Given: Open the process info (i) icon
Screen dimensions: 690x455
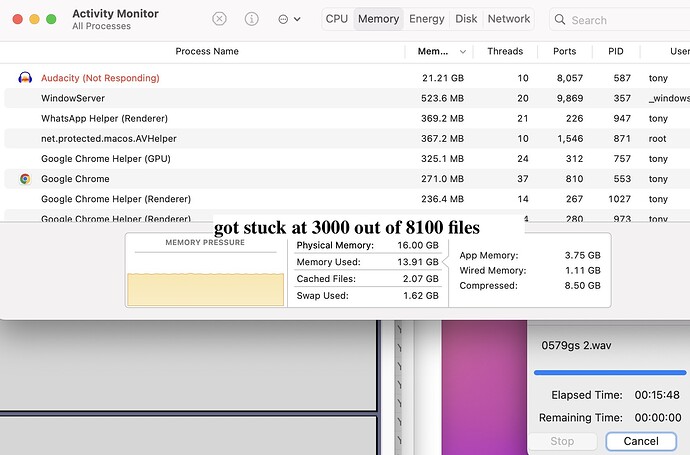Looking at the screenshot, I should coord(251,19).
